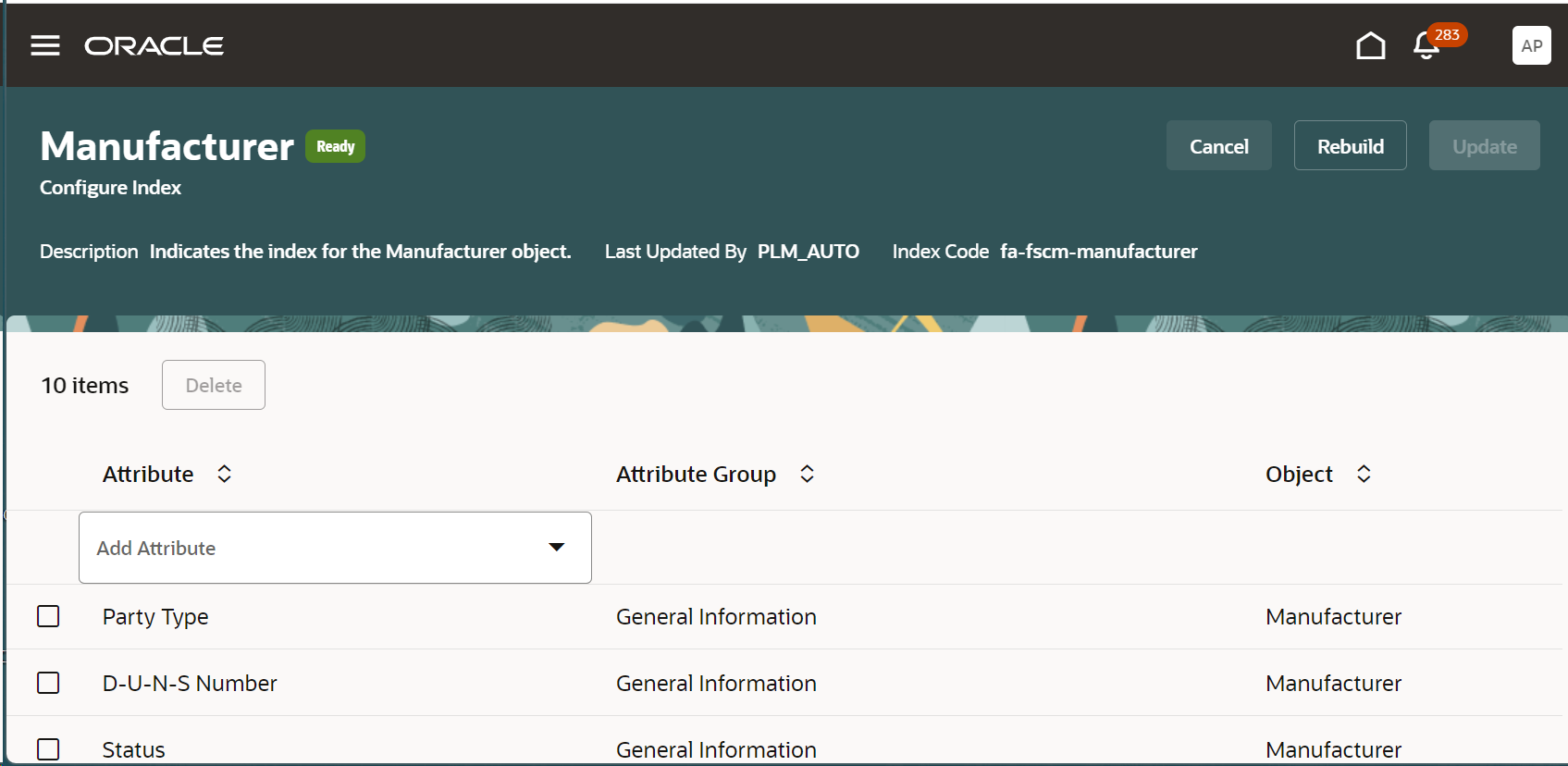
Task: Check the Party Type row checkbox
Action: pos(48,616)
